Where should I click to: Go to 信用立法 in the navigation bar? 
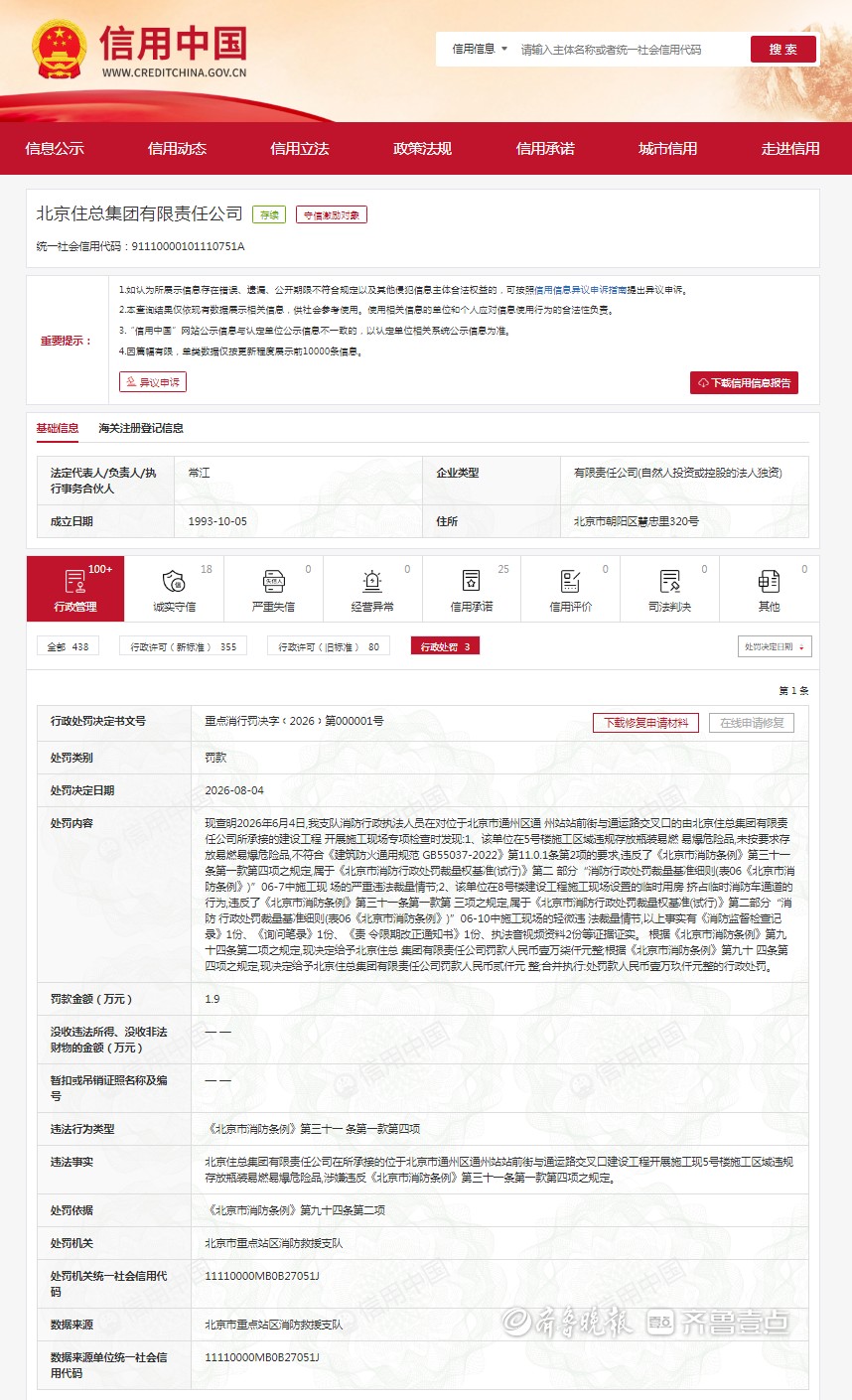pos(300,149)
